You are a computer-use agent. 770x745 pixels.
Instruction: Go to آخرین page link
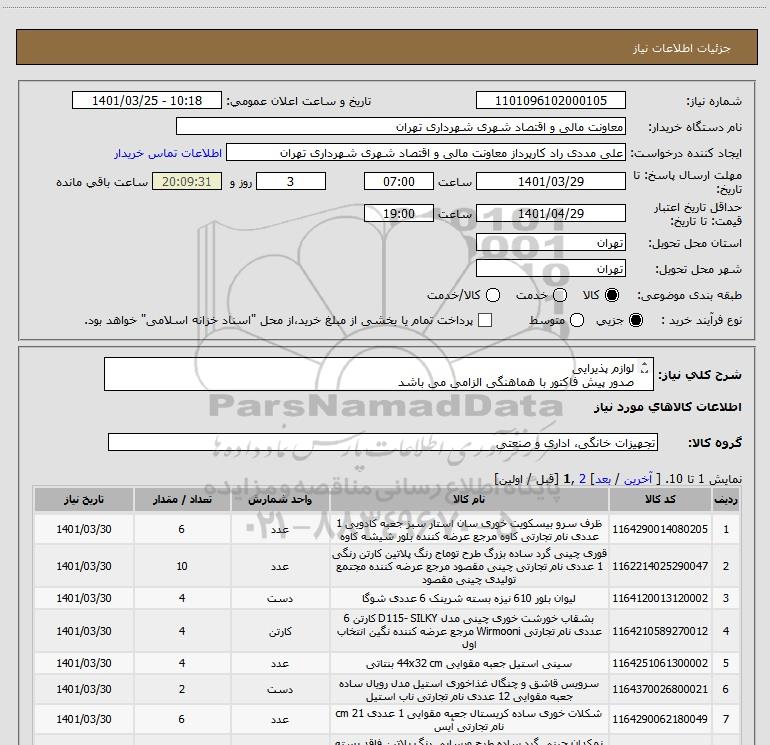[x=638, y=479]
